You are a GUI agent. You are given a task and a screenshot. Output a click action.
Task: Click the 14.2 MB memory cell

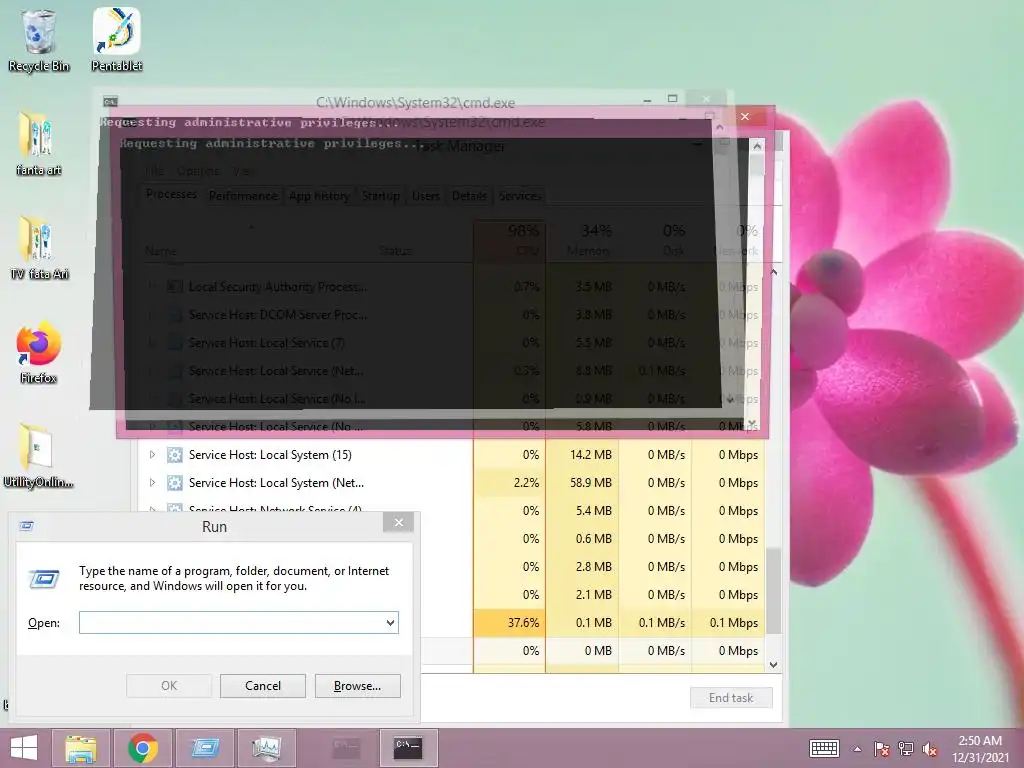point(583,455)
